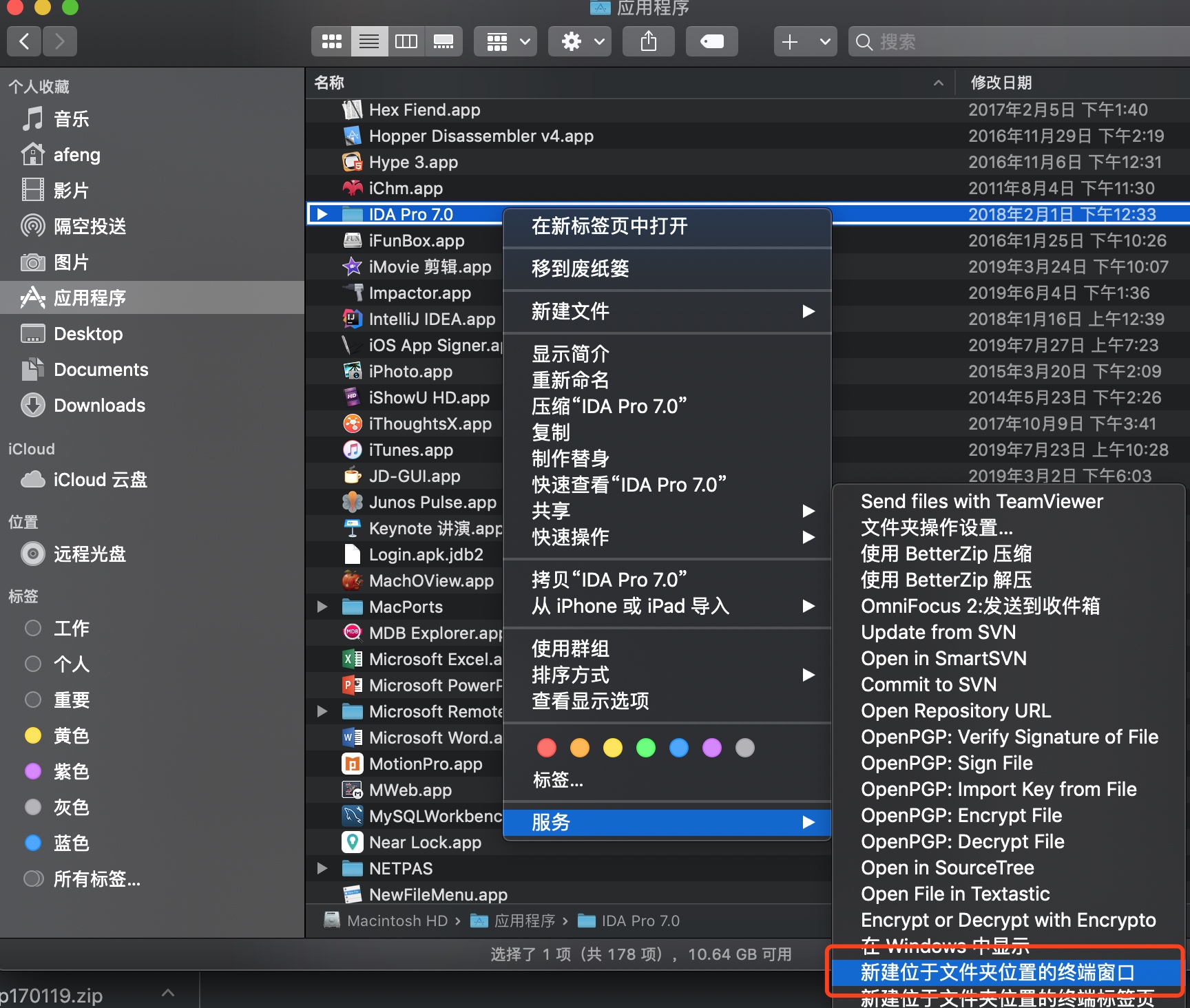Select MachOView.app in the list
Image resolution: width=1190 pixels, height=1008 pixels.
click(x=405, y=580)
